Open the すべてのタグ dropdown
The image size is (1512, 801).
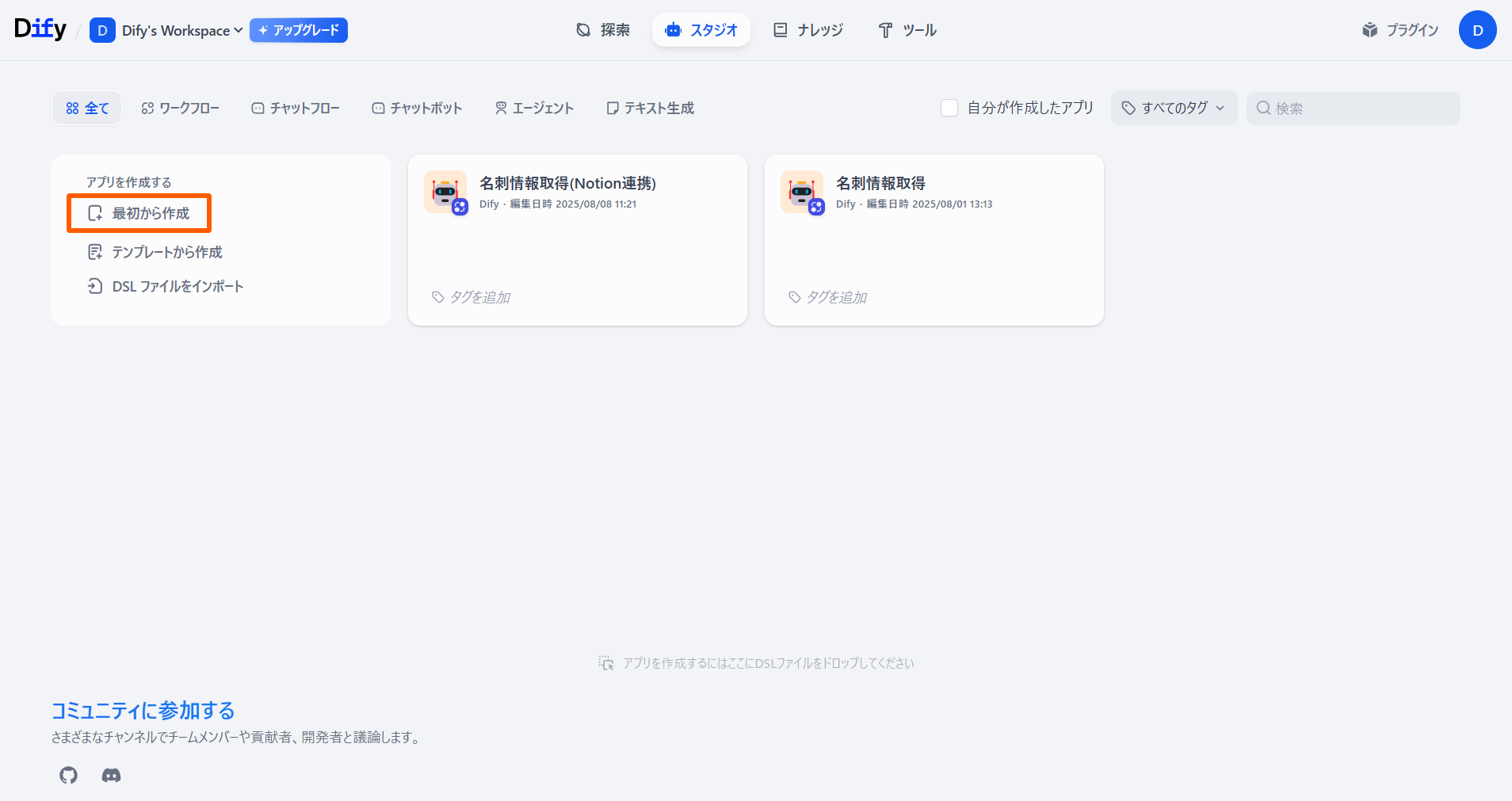point(1173,108)
